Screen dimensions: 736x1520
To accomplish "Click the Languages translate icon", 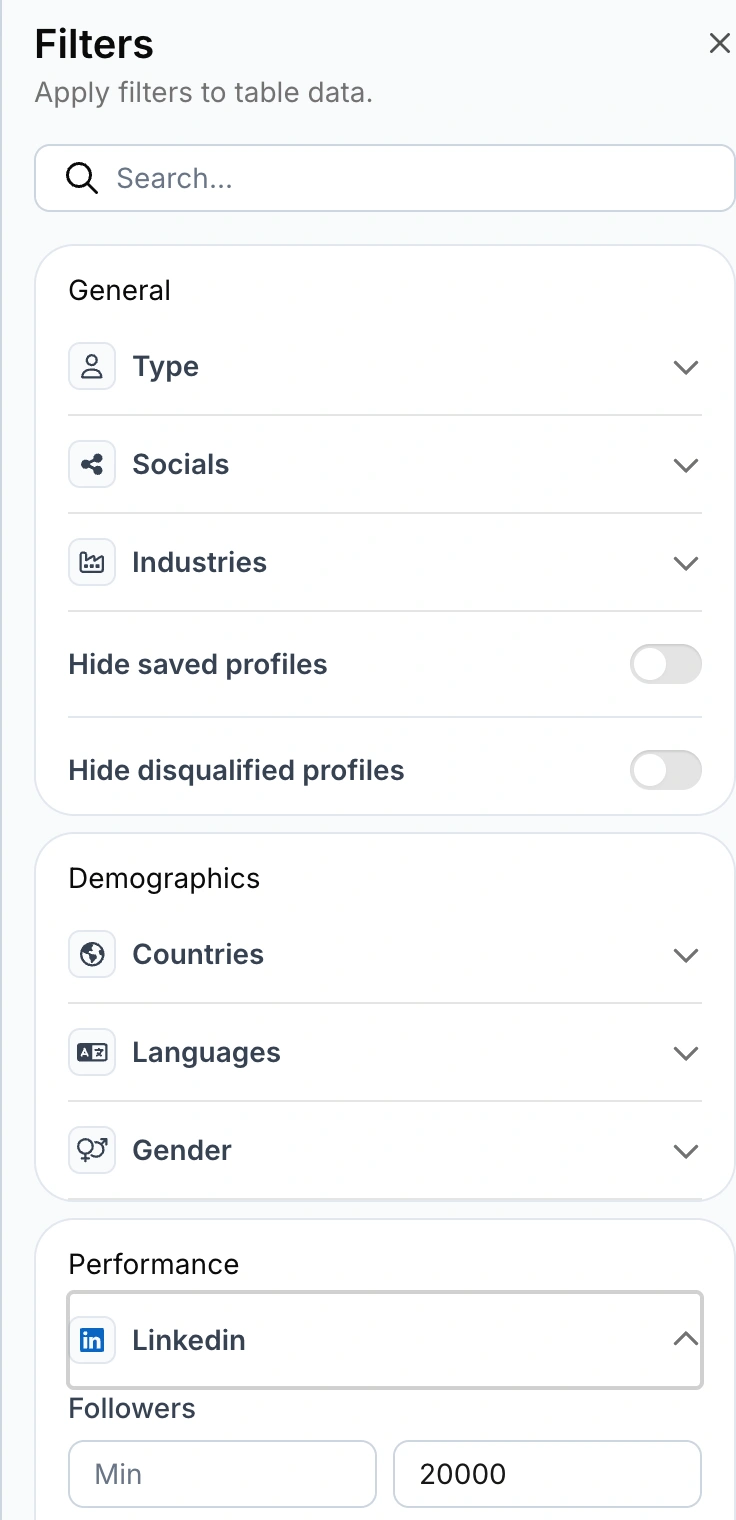I will pos(92,1053).
